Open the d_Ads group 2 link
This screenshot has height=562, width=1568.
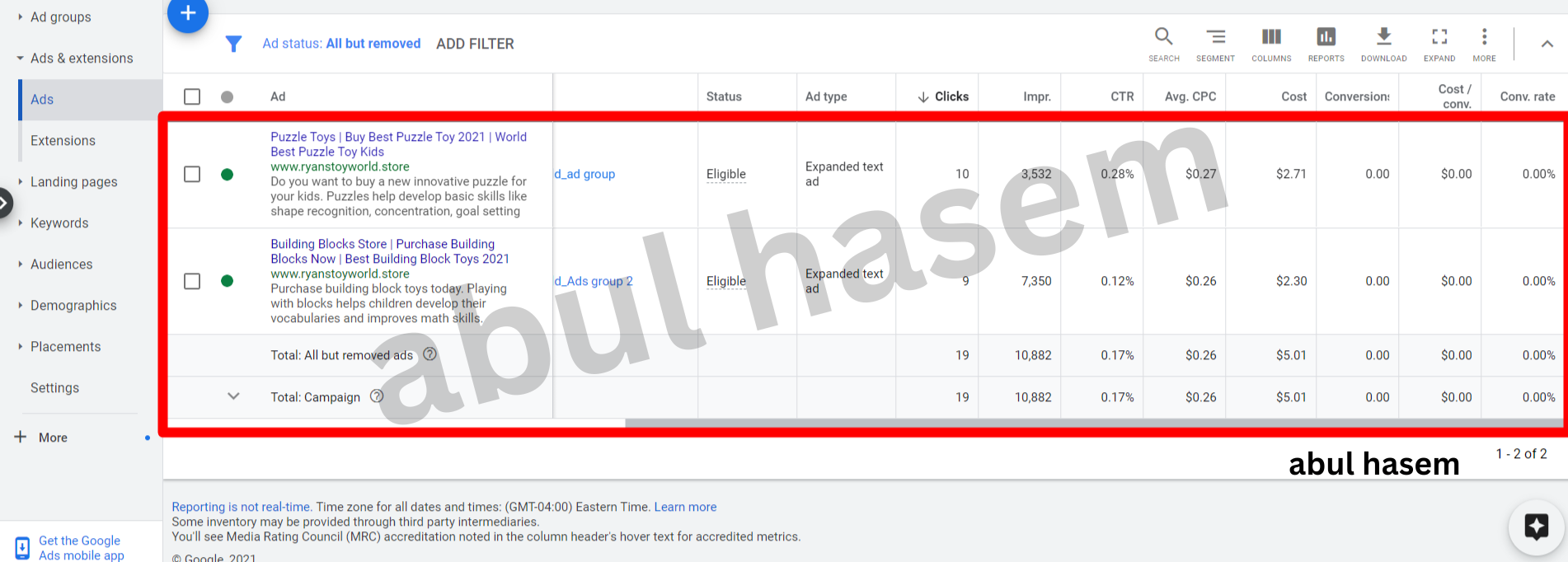[594, 281]
